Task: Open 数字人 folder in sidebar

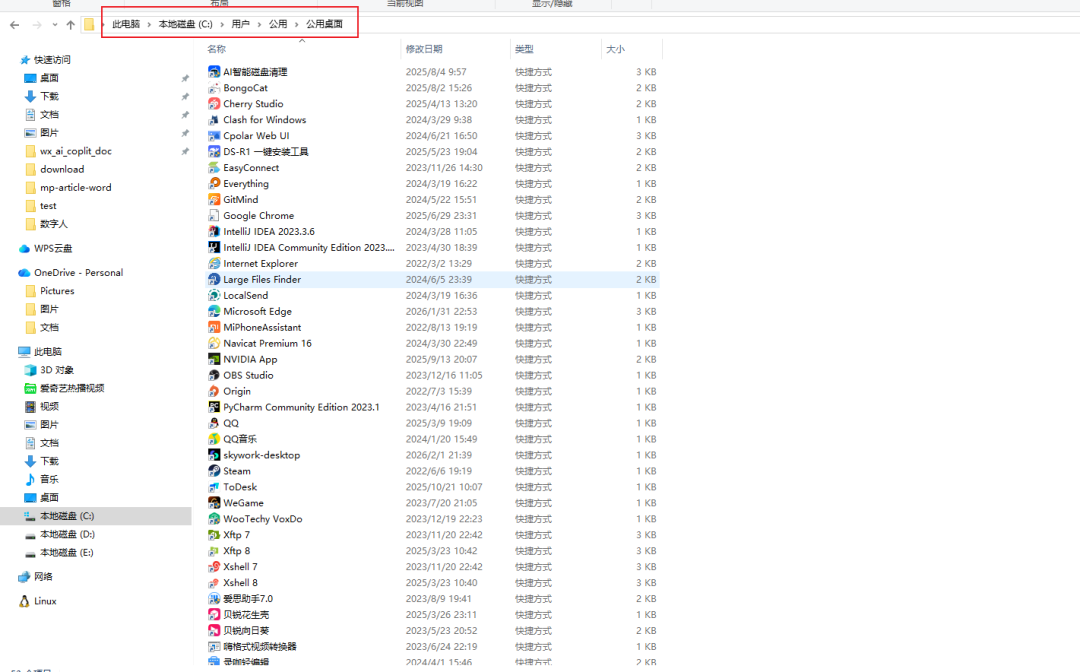Action: pyautogui.click(x=54, y=224)
